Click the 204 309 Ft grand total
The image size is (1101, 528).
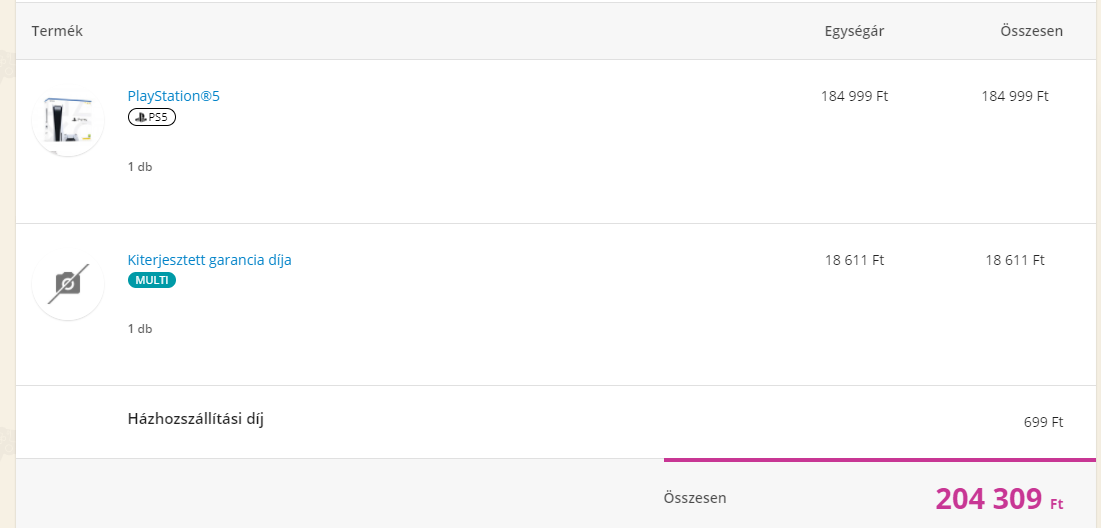click(x=988, y=498)
